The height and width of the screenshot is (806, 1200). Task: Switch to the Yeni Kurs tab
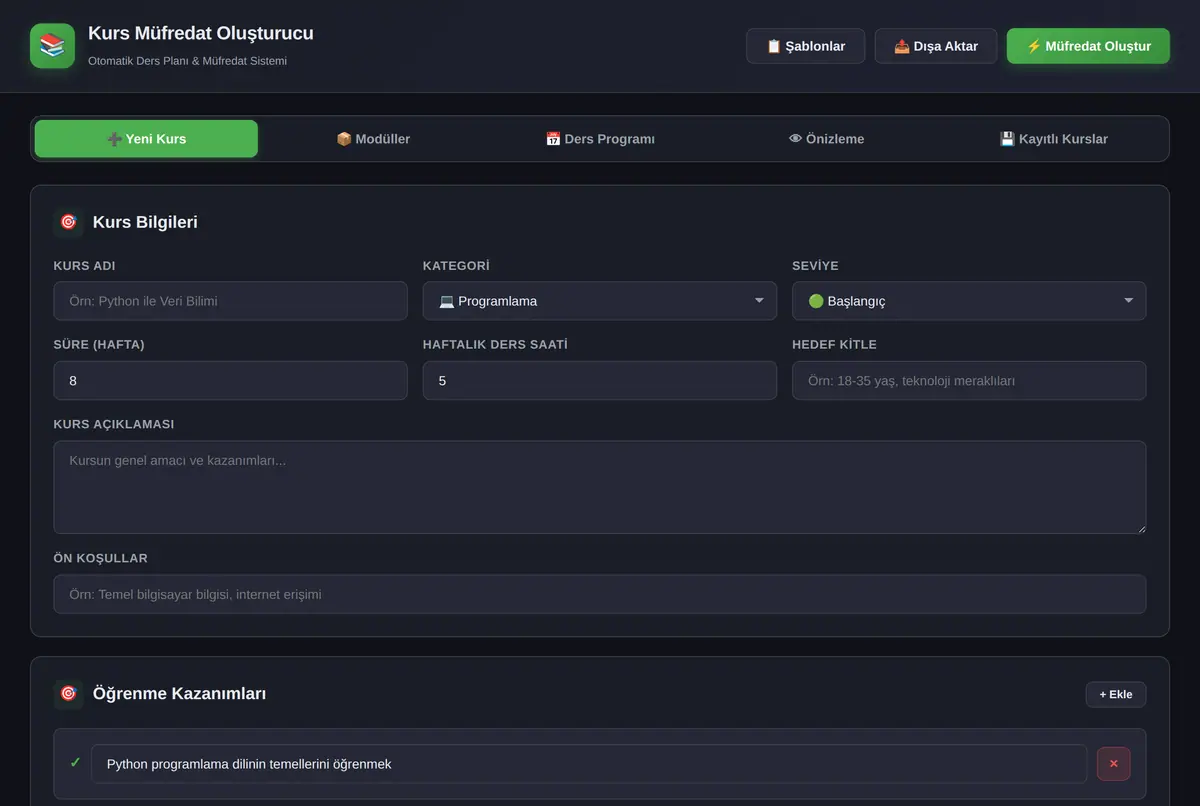click(x=146, y=139)
